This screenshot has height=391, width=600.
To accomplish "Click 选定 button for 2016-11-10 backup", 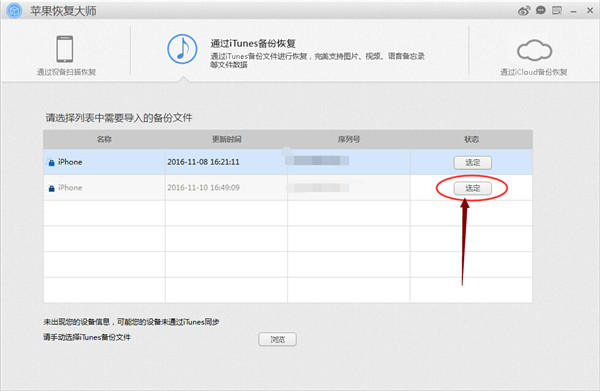I will pyautogui.click(x=473, y=188).
